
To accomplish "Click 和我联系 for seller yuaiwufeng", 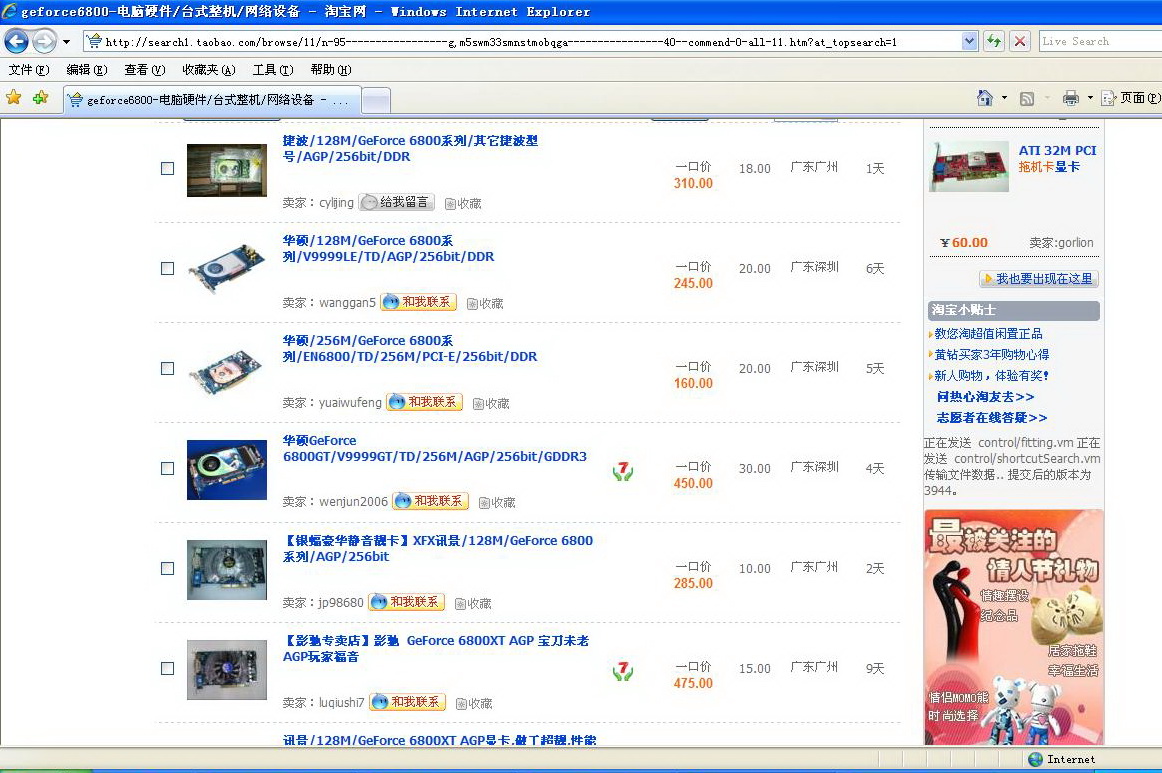I will [x=425, y=402].
